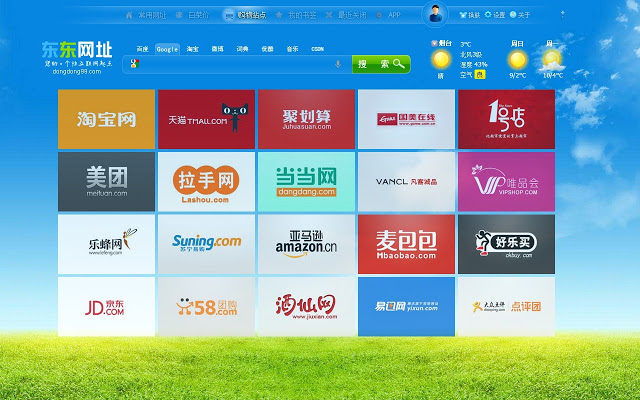Focus the Google search input field
This screenshot has width=640, height=400.
(x=237, y=64)
